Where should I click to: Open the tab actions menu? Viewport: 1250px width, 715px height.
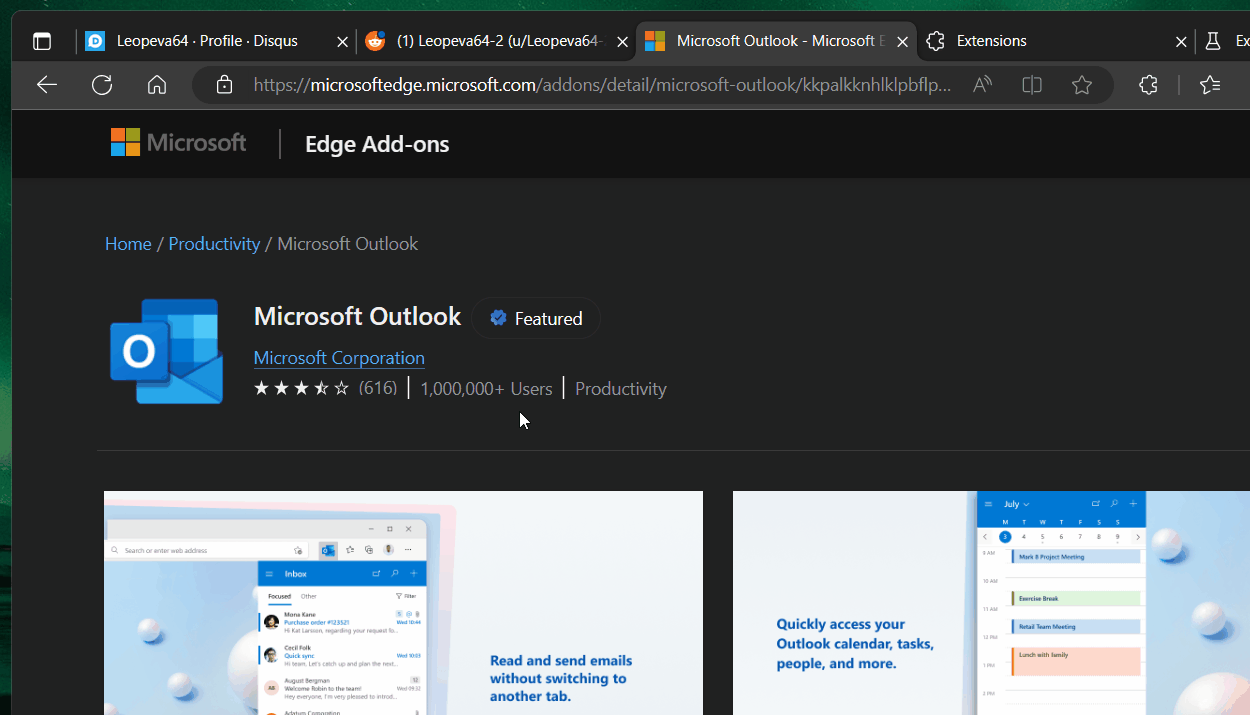coord(41,40)
